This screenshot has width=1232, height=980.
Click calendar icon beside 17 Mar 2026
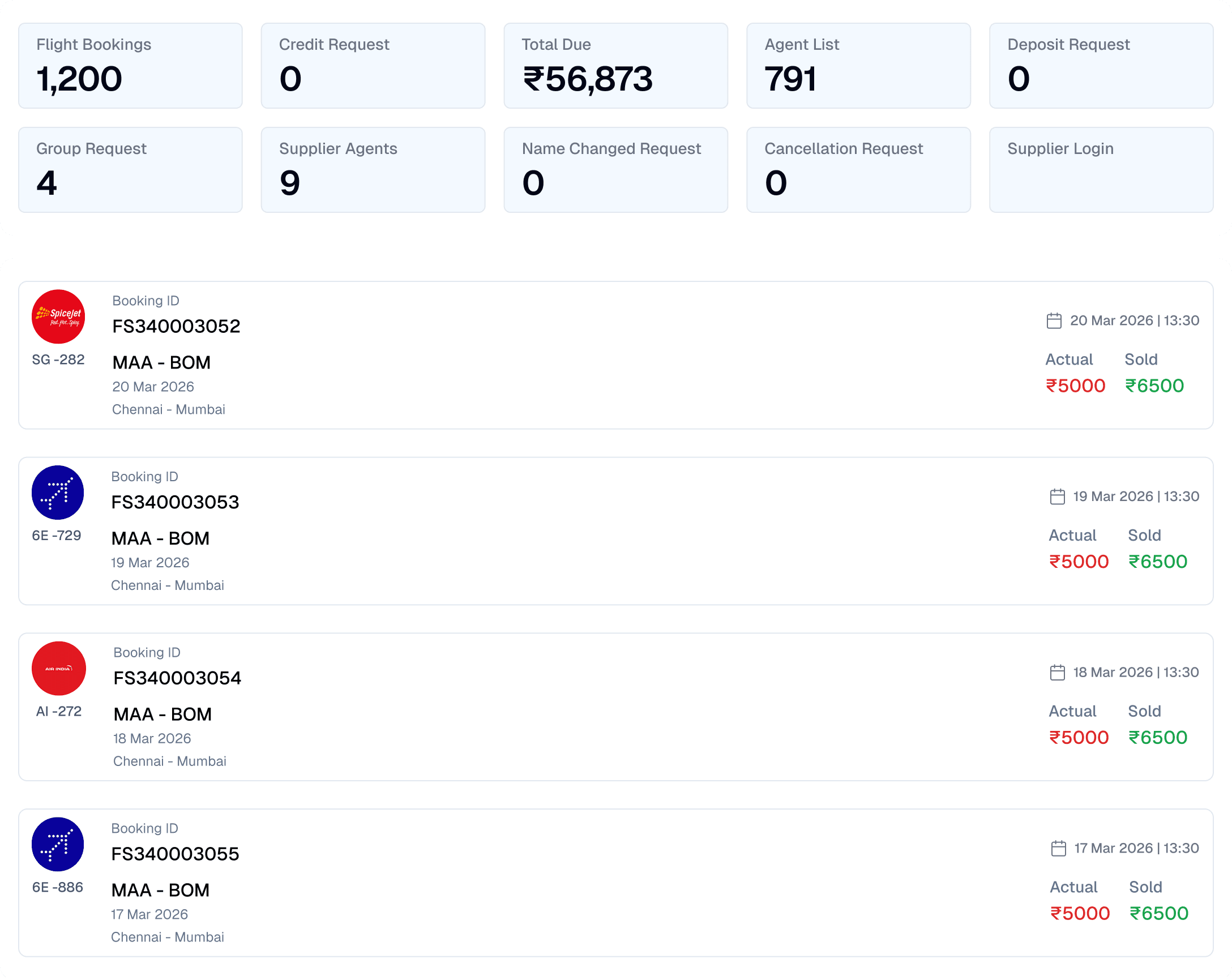point(1059,849)
